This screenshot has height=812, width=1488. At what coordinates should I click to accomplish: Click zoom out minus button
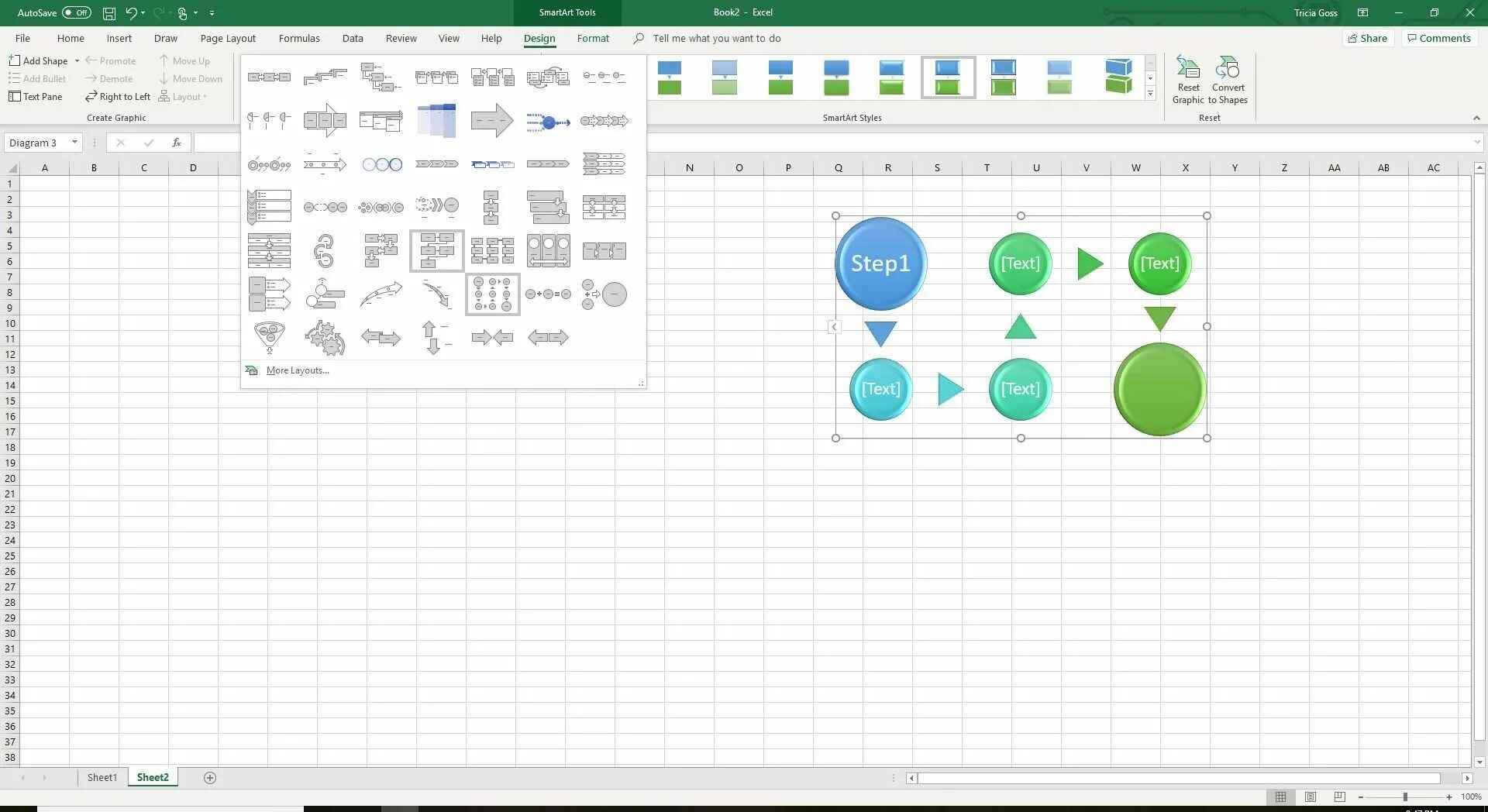pyautogui.click(x=1361, y=797)
